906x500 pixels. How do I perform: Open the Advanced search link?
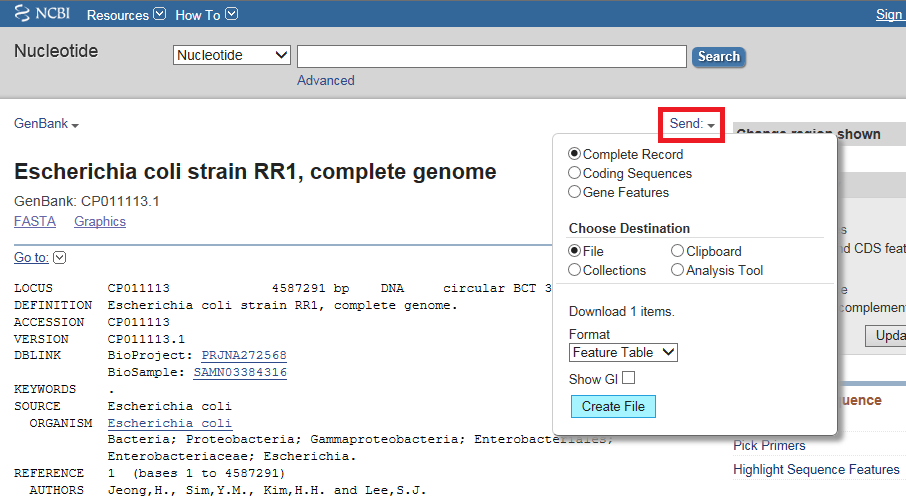(325, 80)
